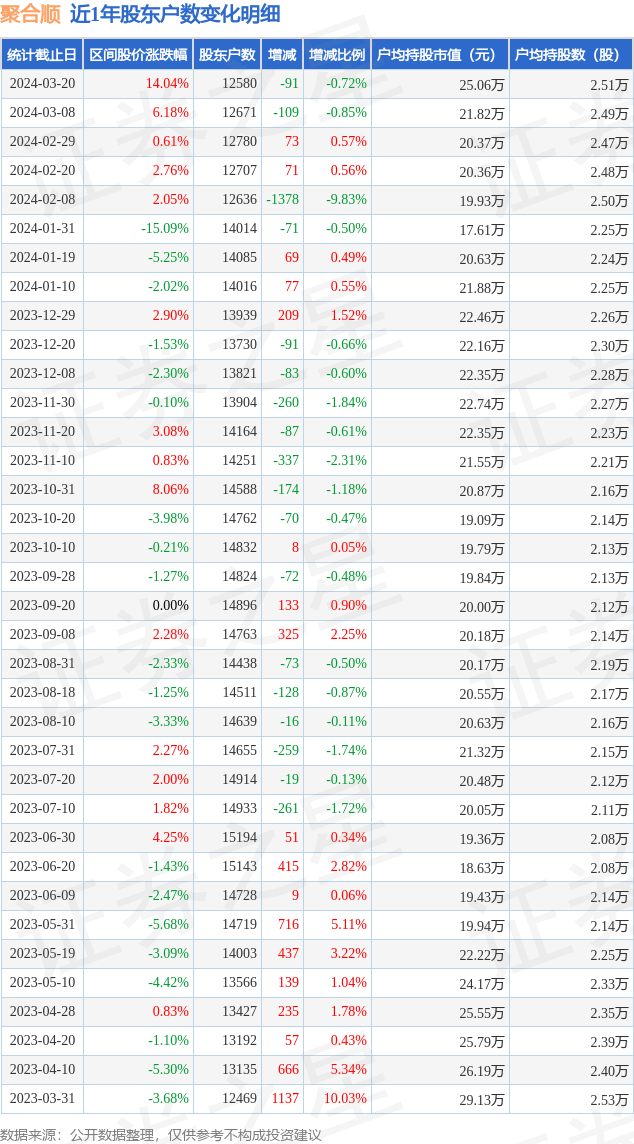Click the 户均持股市值（元） column header
The image size is (634, 1144).
click(x=440, y=55)
